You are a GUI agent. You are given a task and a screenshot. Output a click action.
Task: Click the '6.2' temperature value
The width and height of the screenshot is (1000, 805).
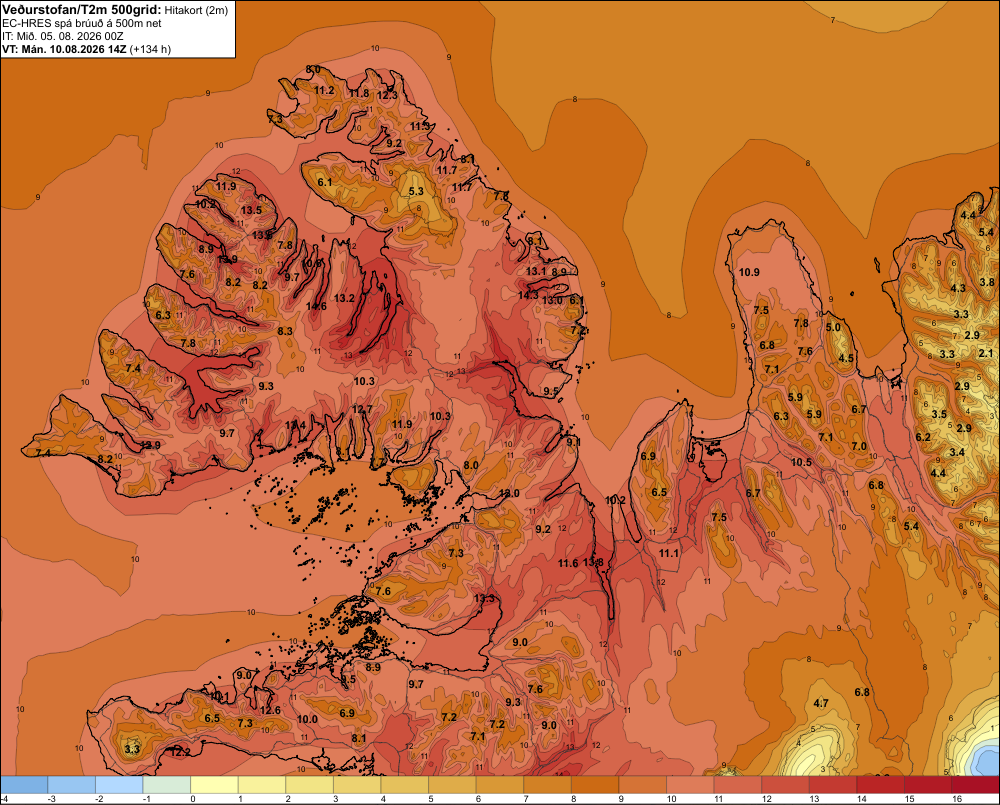pos(923,437)
